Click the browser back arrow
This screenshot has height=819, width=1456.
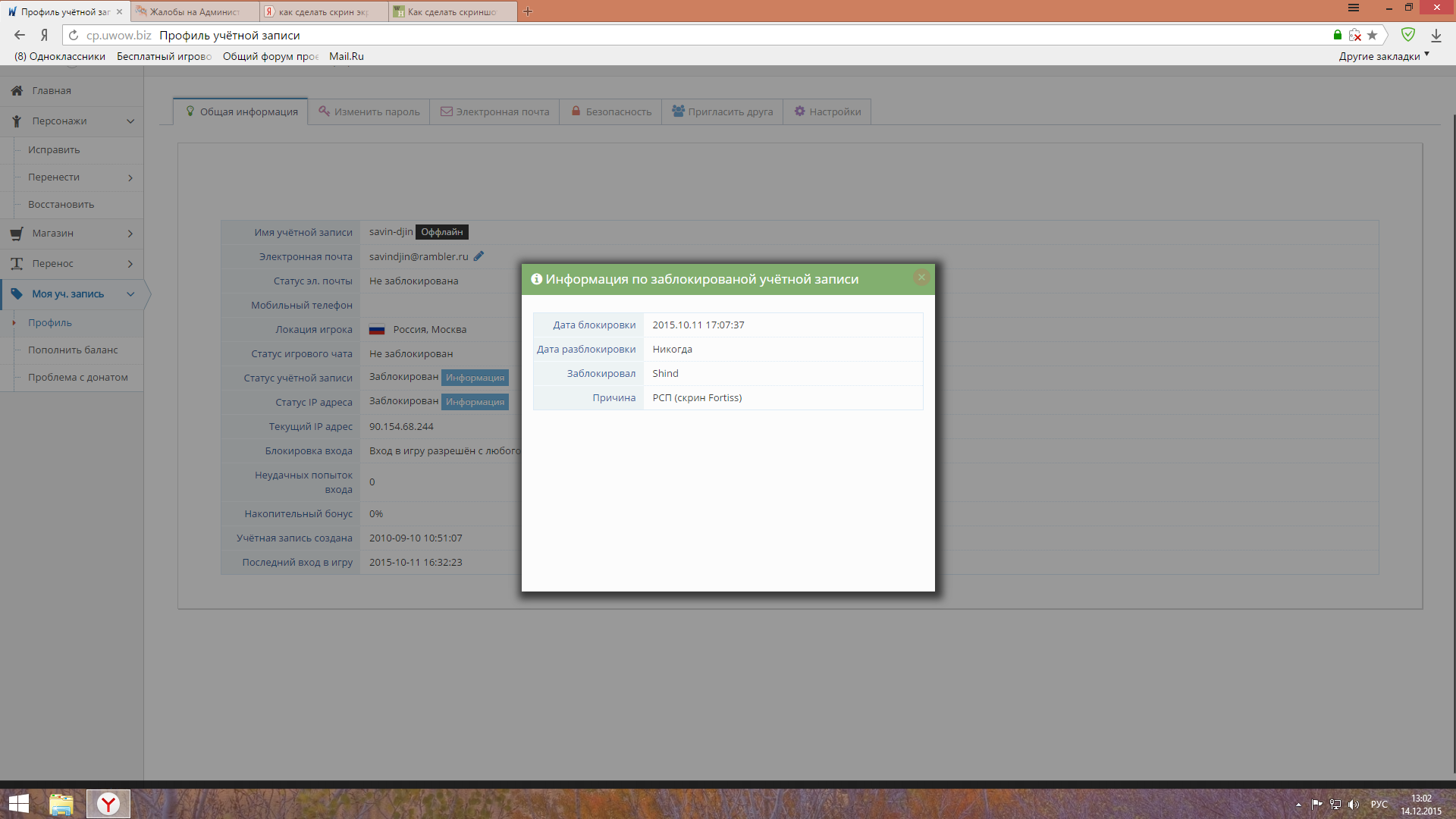click(x=20, y=35)
